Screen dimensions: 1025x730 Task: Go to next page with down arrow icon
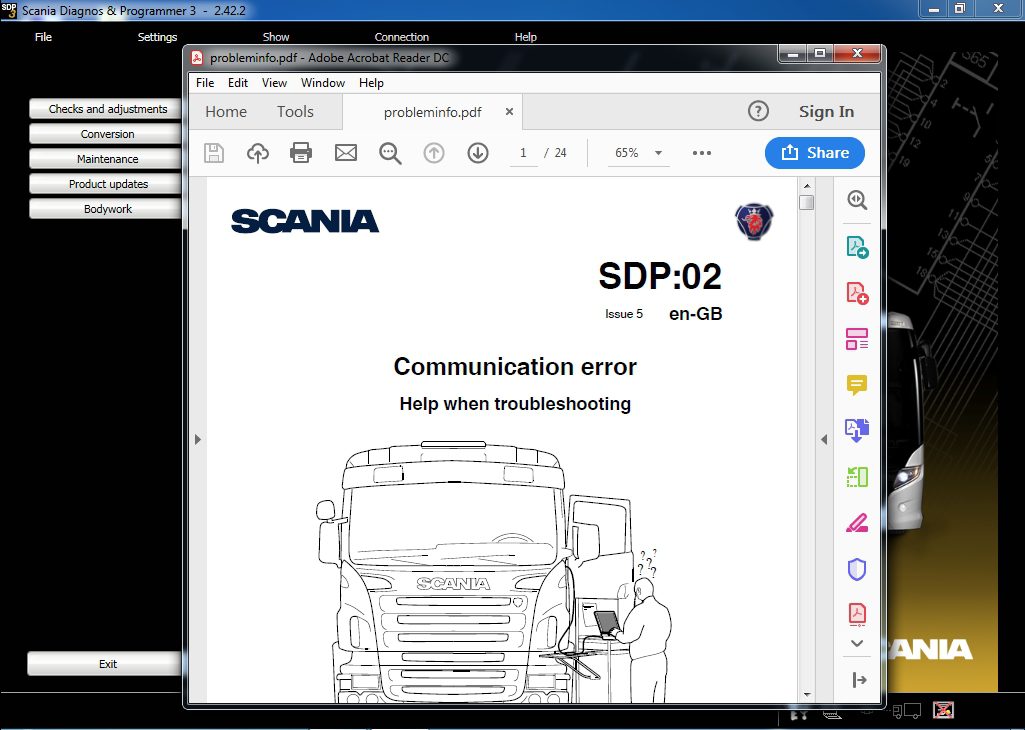[x=477, y=152]
